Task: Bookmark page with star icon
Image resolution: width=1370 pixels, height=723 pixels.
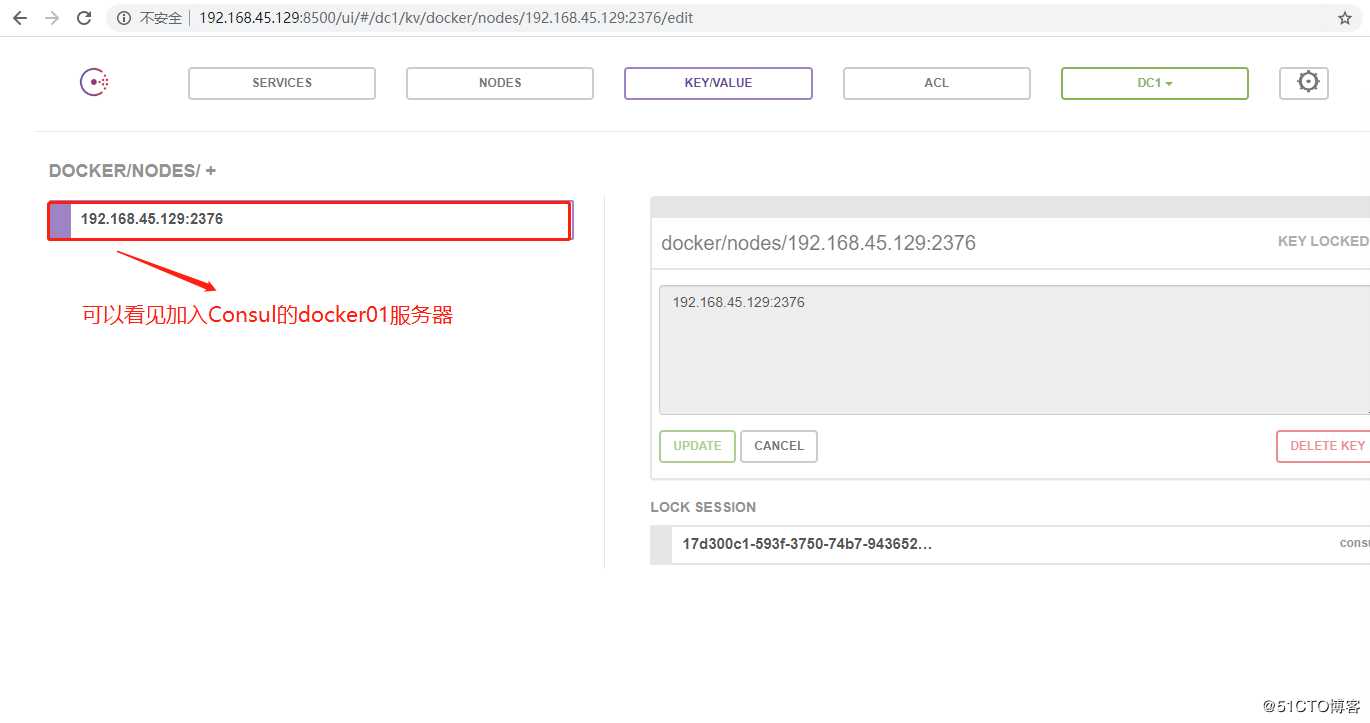Action: coord(1345,18)
